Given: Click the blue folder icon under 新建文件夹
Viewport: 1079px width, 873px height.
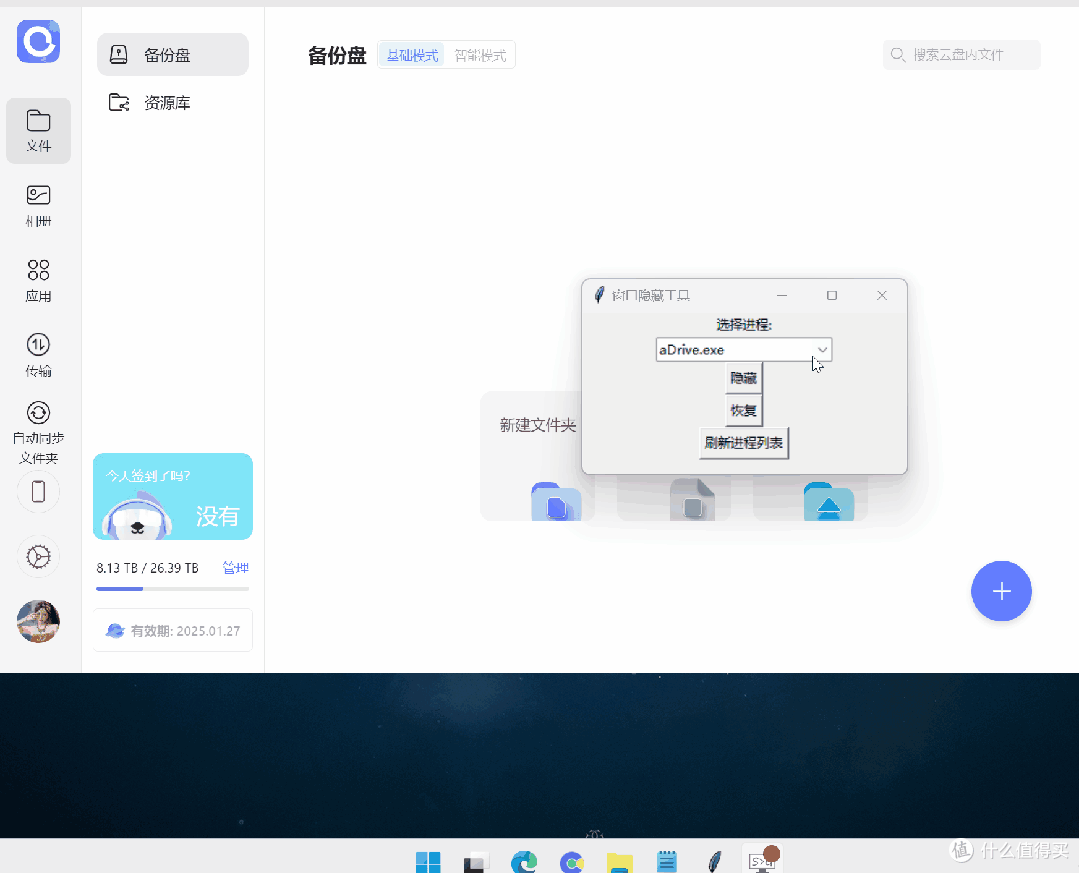Looking at the screenshot, I should click(556, 502).
